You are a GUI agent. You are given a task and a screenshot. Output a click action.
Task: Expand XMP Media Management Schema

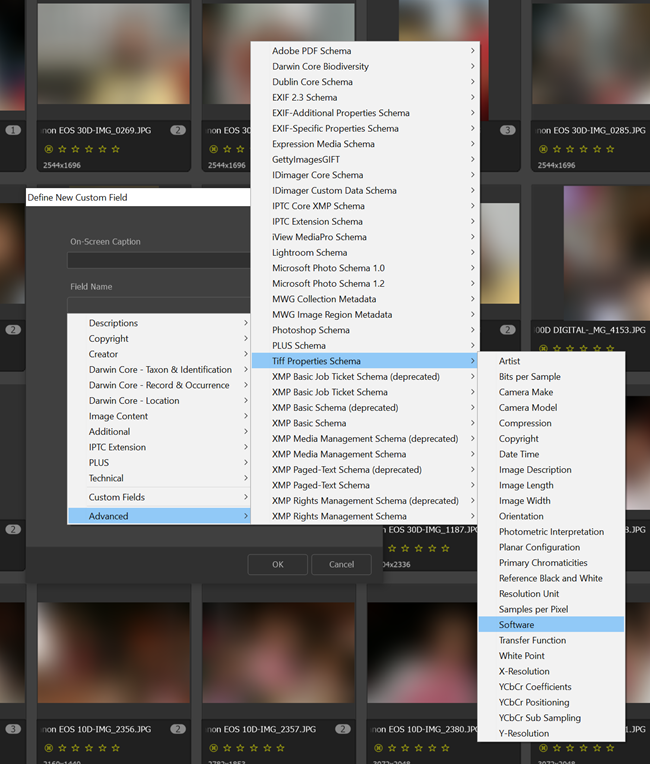[365, 454]
